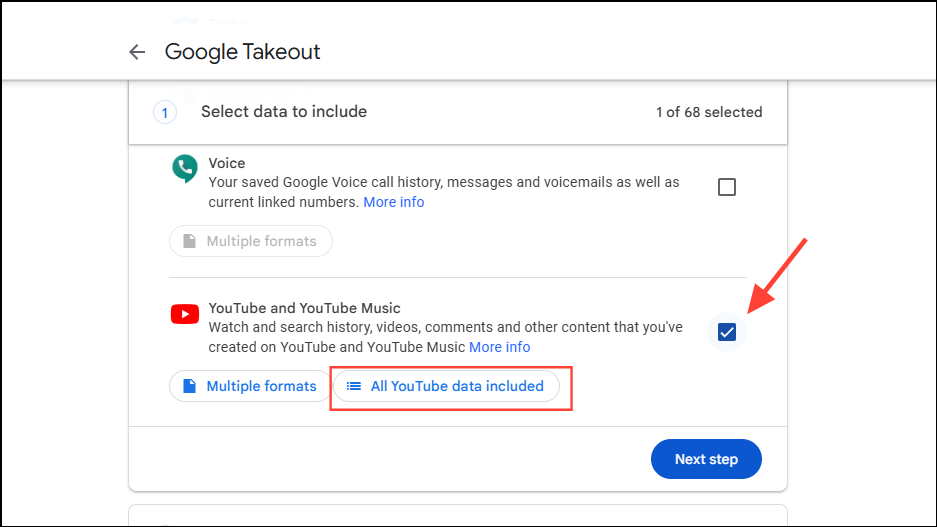The width and height of the screenshot is (937, 527).
Task: Click the Google Takeout page title
Action: (242, 52)
